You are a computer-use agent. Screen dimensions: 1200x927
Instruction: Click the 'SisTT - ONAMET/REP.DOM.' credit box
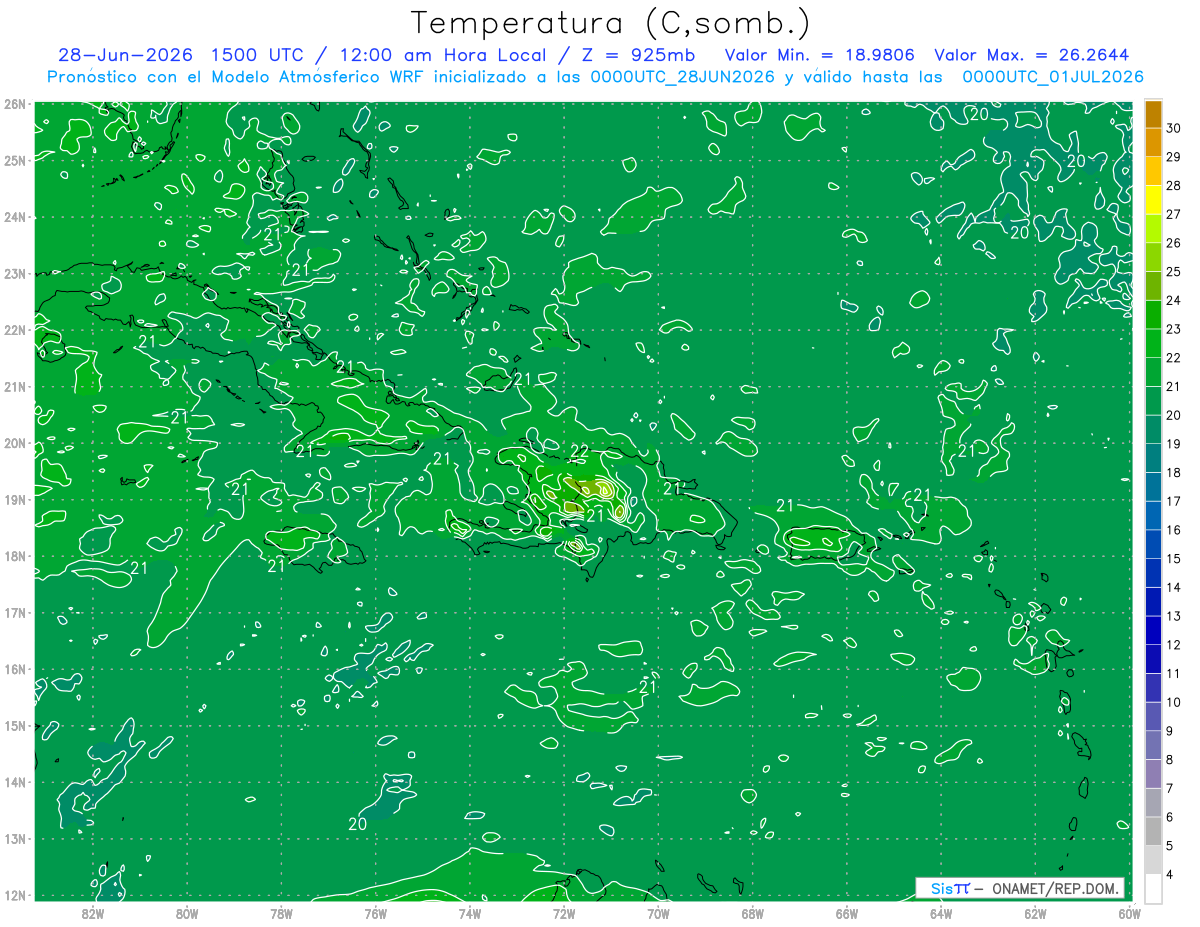1020,888
